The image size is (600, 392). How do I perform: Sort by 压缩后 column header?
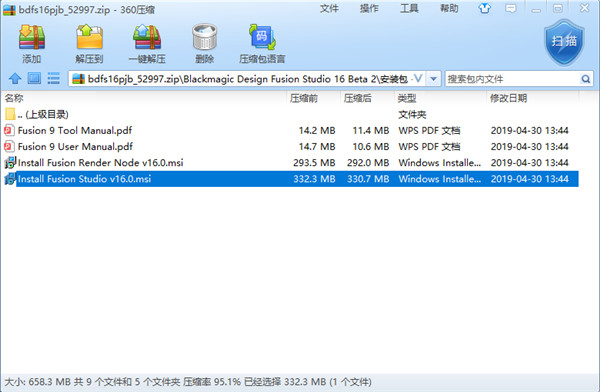click(357, 98)
